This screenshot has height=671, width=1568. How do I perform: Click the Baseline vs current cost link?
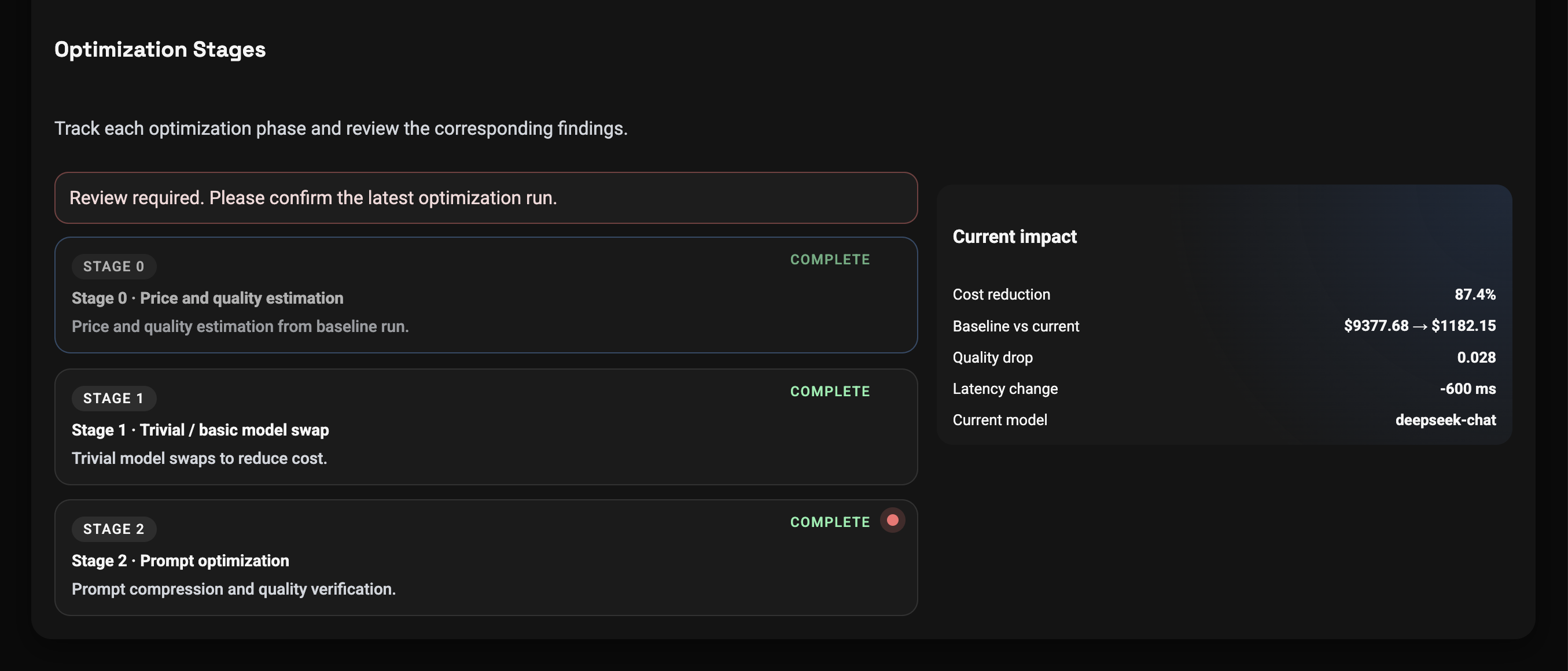coord(1418,326)
